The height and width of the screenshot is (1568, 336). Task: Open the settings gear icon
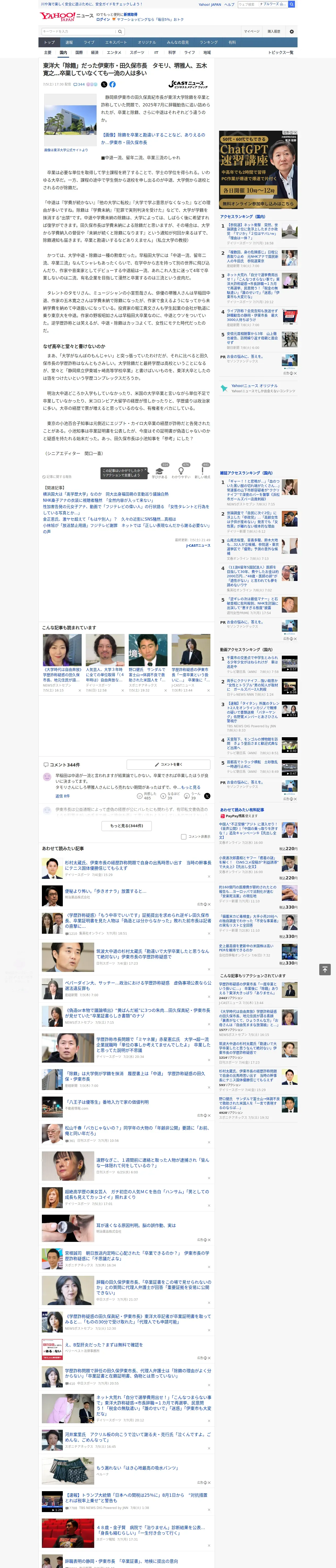pos(292,32)
